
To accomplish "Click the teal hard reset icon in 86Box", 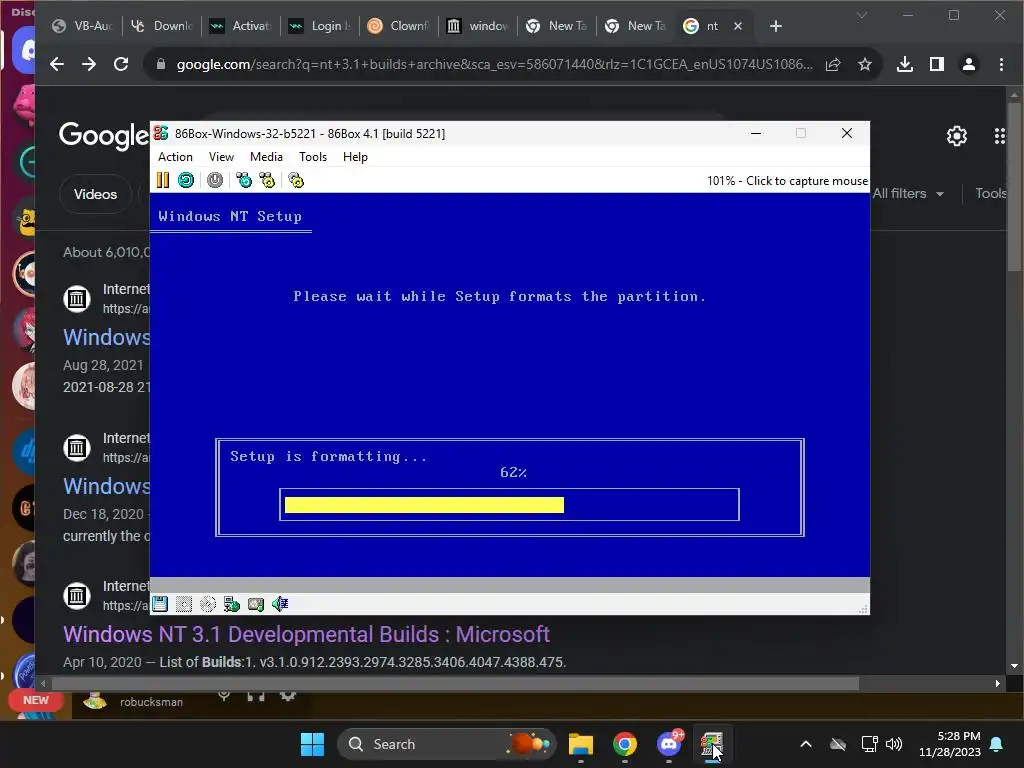I will 186,180.
